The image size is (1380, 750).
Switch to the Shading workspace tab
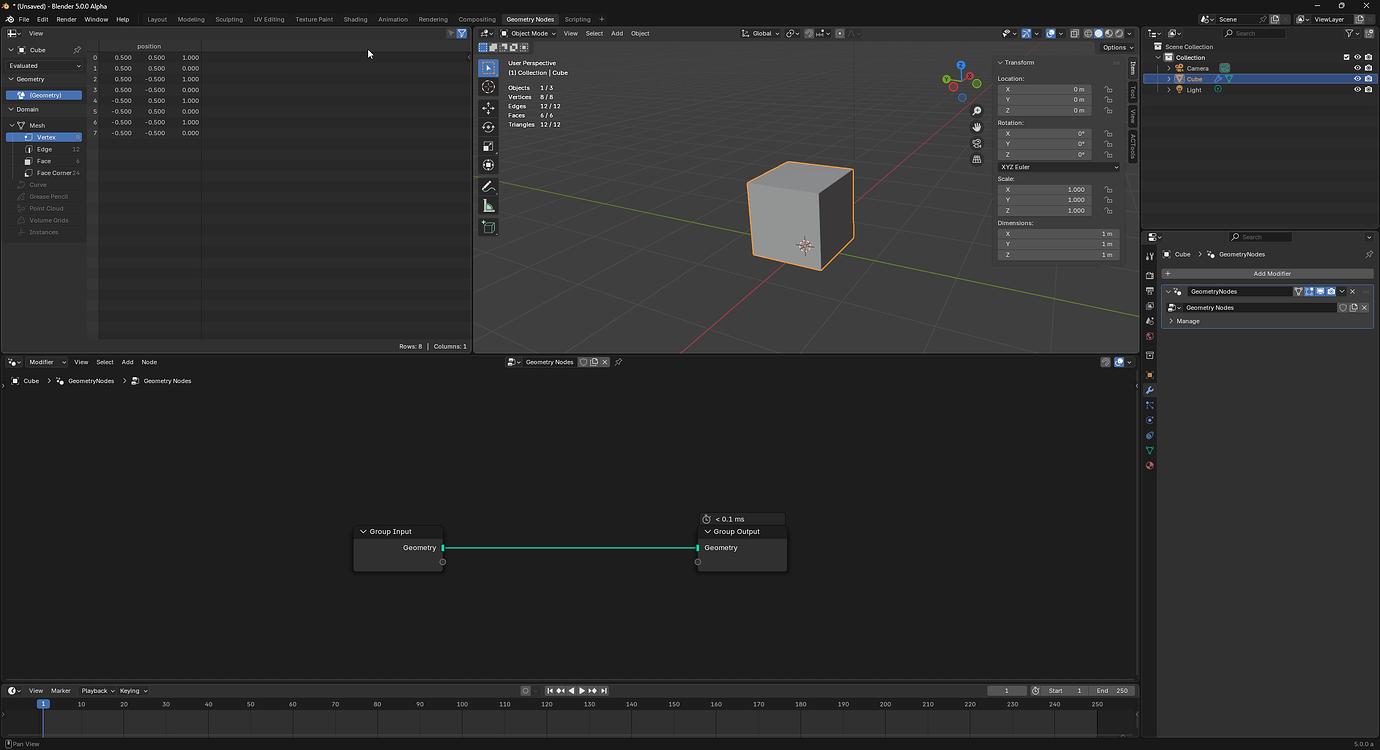(355, 19)
